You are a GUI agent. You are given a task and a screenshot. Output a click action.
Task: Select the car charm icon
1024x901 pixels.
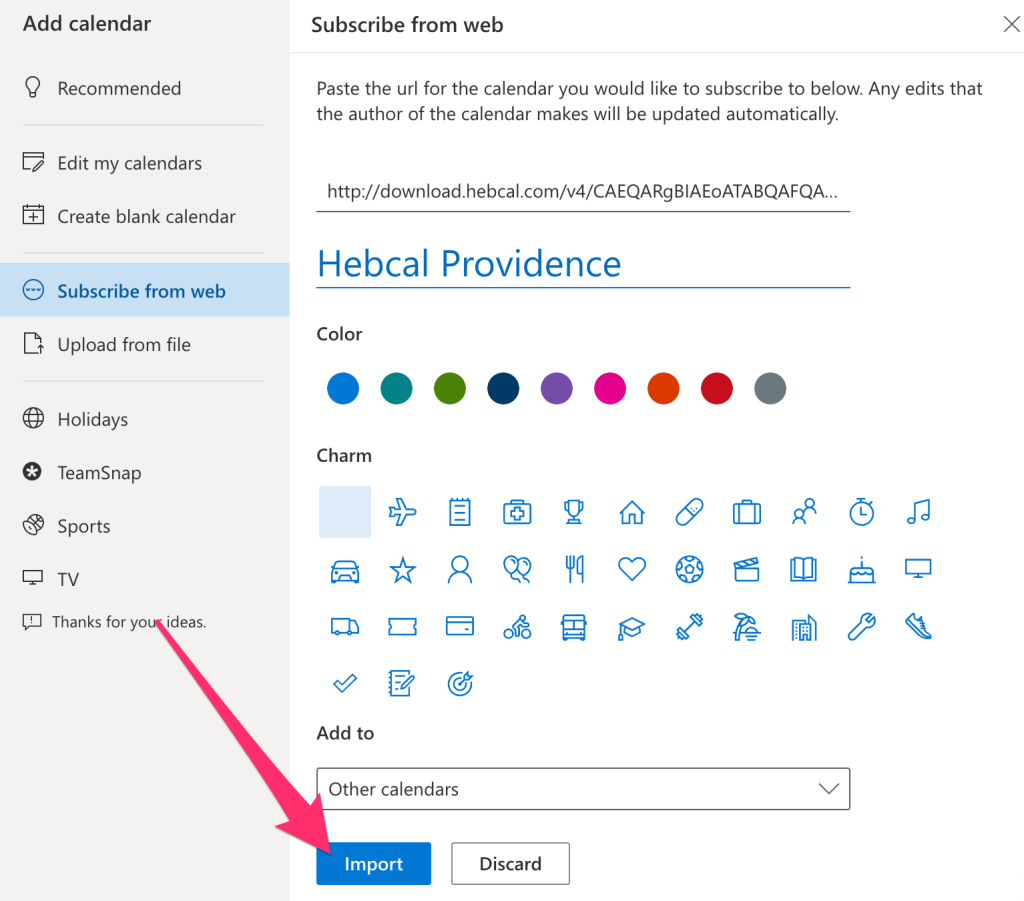click(345, 570)
